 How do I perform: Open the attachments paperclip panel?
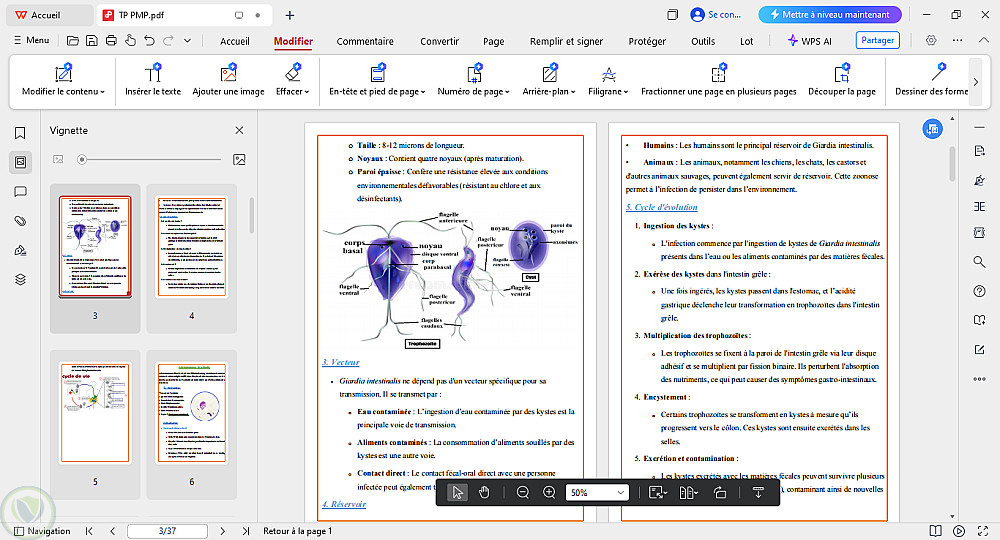(x=19, y=221)
